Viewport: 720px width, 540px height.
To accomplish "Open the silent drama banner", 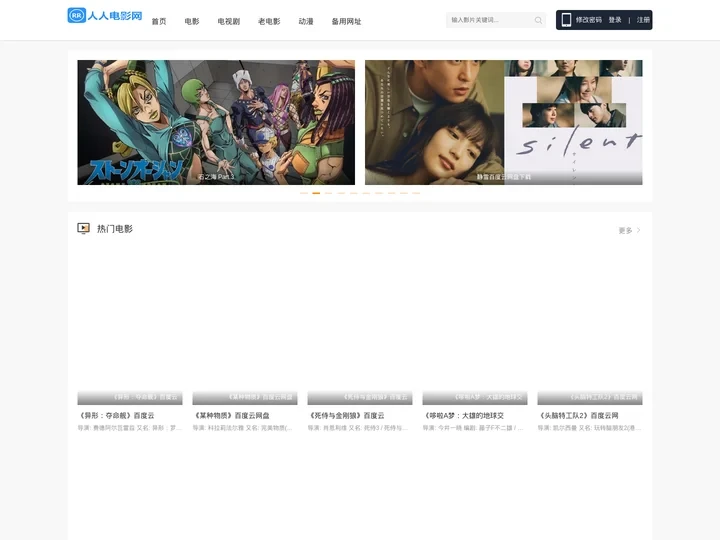I will click(x=504, y=122).
